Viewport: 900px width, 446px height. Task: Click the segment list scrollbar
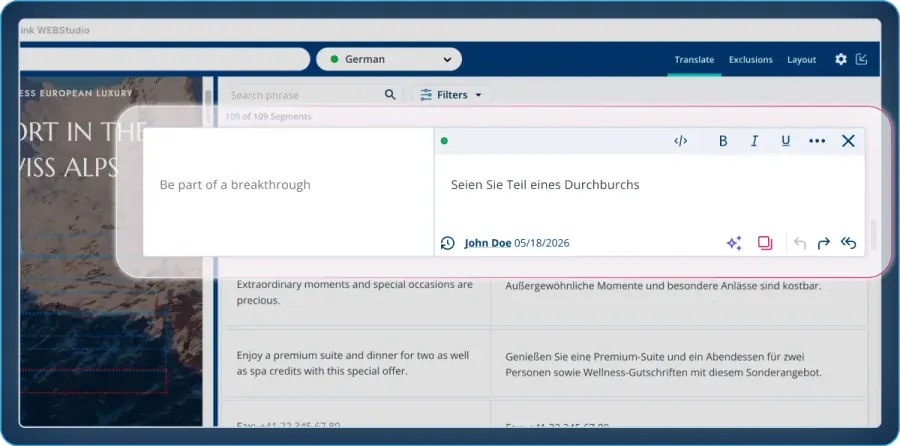[x=874, y=234]
